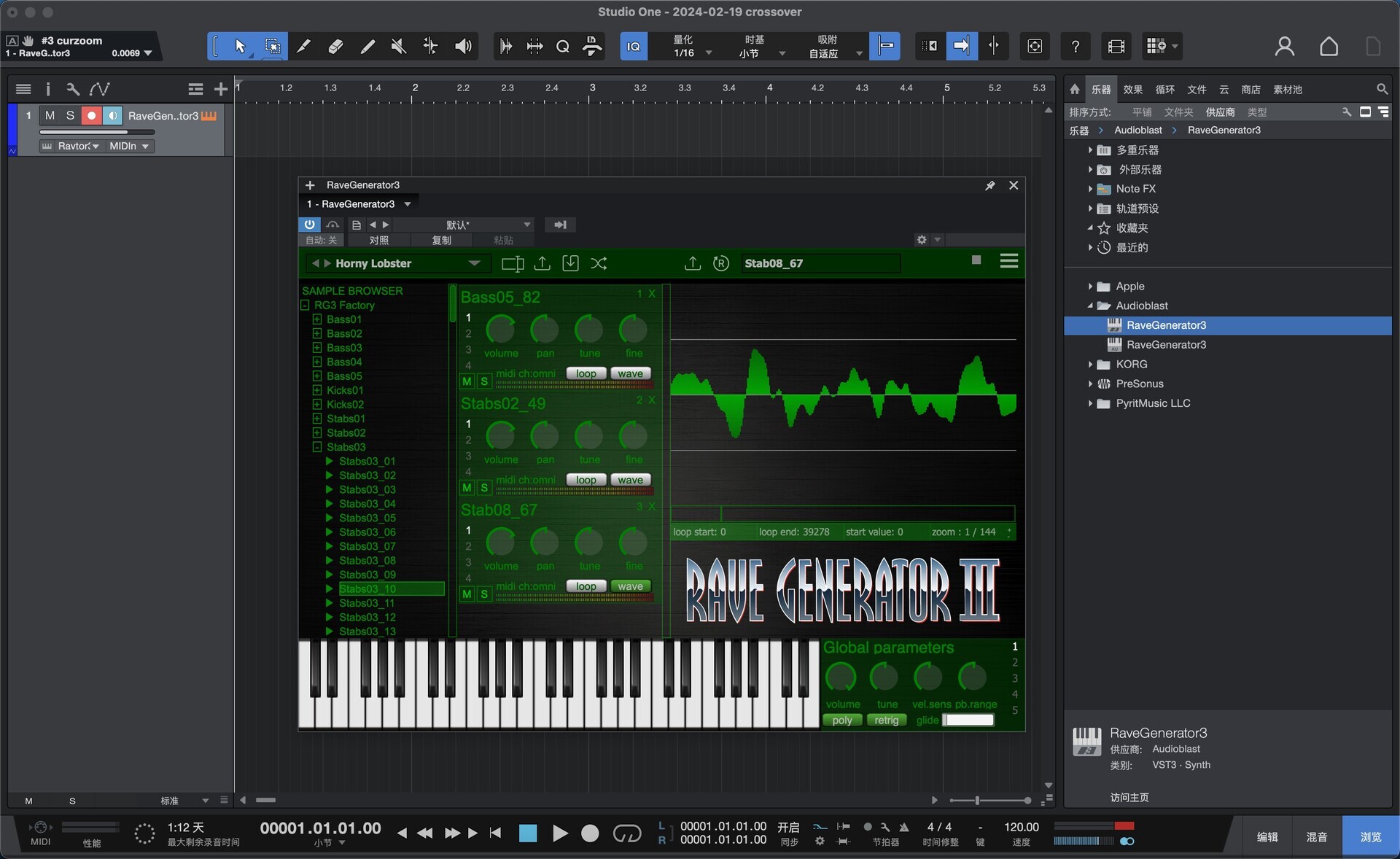This screenshot has width=1400, height=859.
Task: Add a new track with plus icon
Action: pyautogui.click(x=221, y=89)
